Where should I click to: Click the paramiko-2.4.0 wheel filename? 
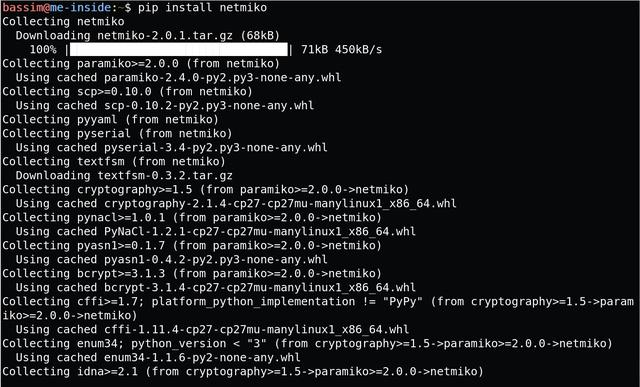coord(222,78)
